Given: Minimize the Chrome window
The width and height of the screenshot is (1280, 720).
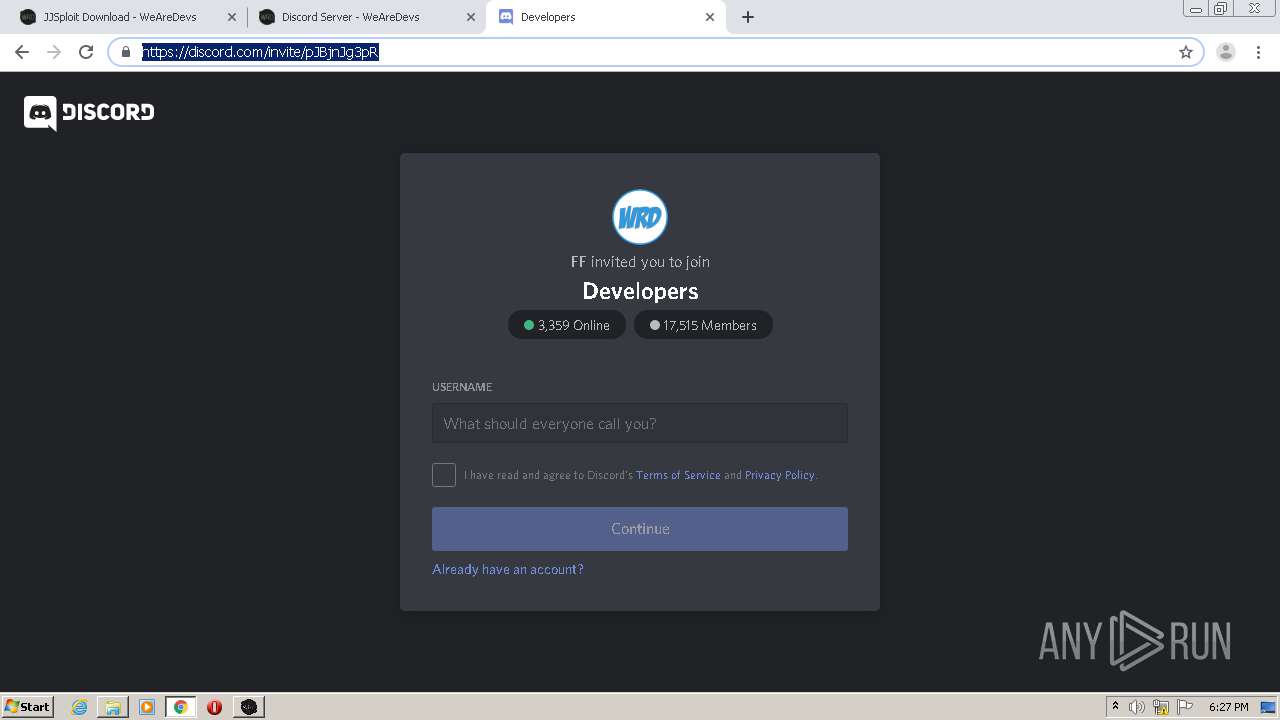Looking at the screenshot, I should [1195, 8].
